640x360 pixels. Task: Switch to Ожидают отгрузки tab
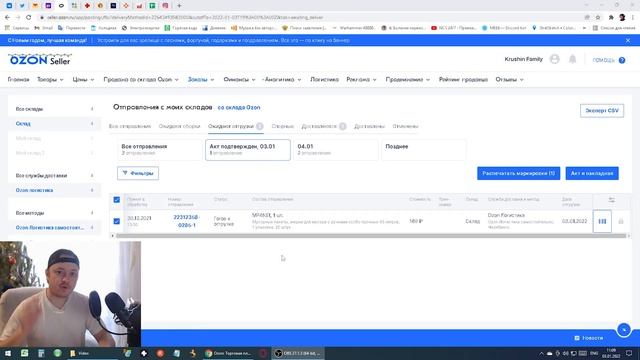click(236, 126)
